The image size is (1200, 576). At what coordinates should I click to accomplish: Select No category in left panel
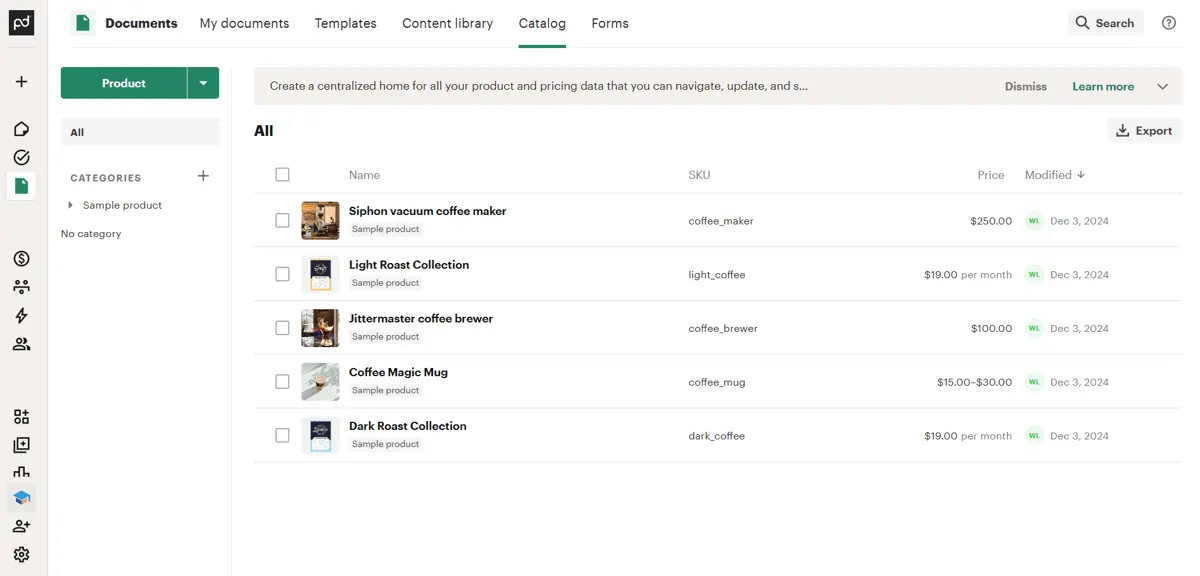tap(91, 234)
